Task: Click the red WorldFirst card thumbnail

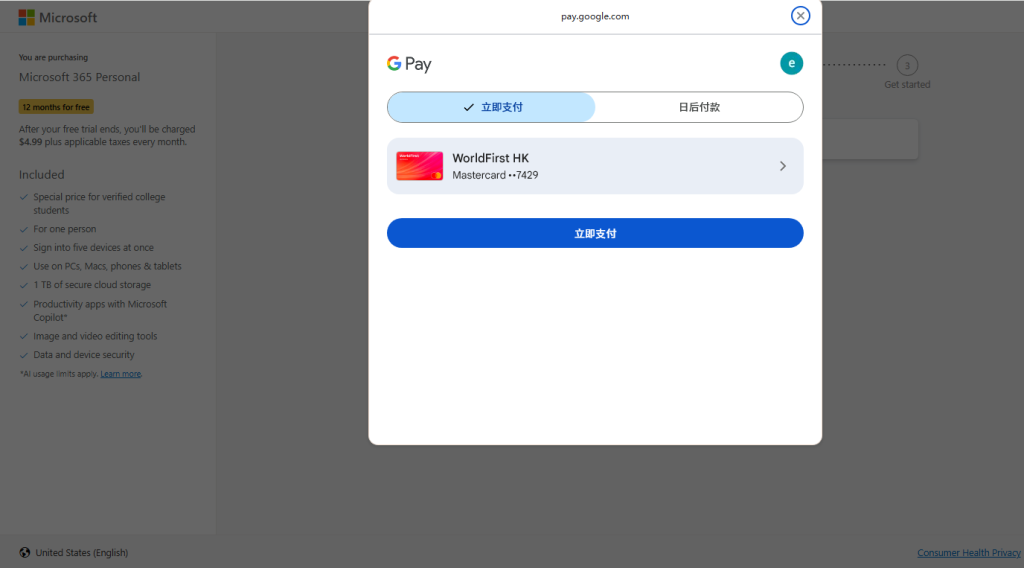Action: pos(419,166)
